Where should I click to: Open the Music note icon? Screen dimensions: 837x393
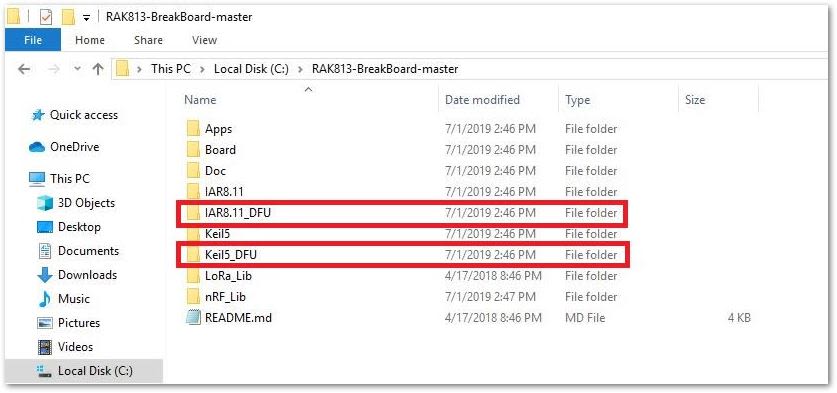pos(45,299)
